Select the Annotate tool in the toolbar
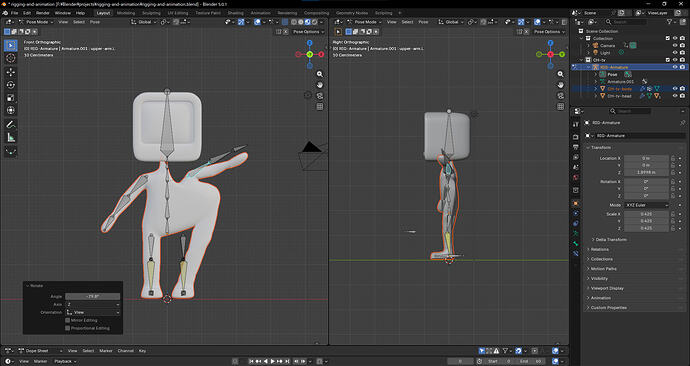 click(11, 124)
